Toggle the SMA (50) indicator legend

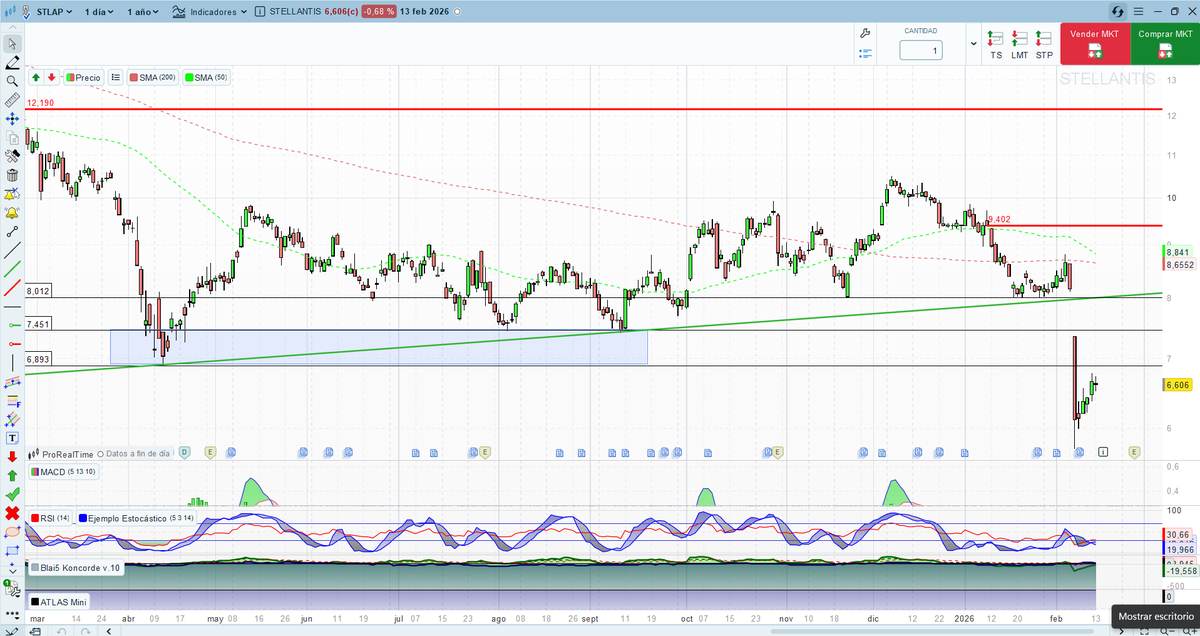point(208,77)
